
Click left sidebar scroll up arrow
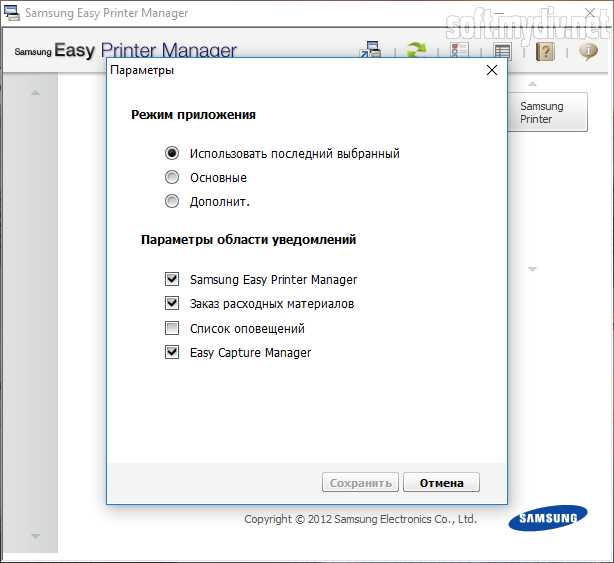tap(36, 93)
